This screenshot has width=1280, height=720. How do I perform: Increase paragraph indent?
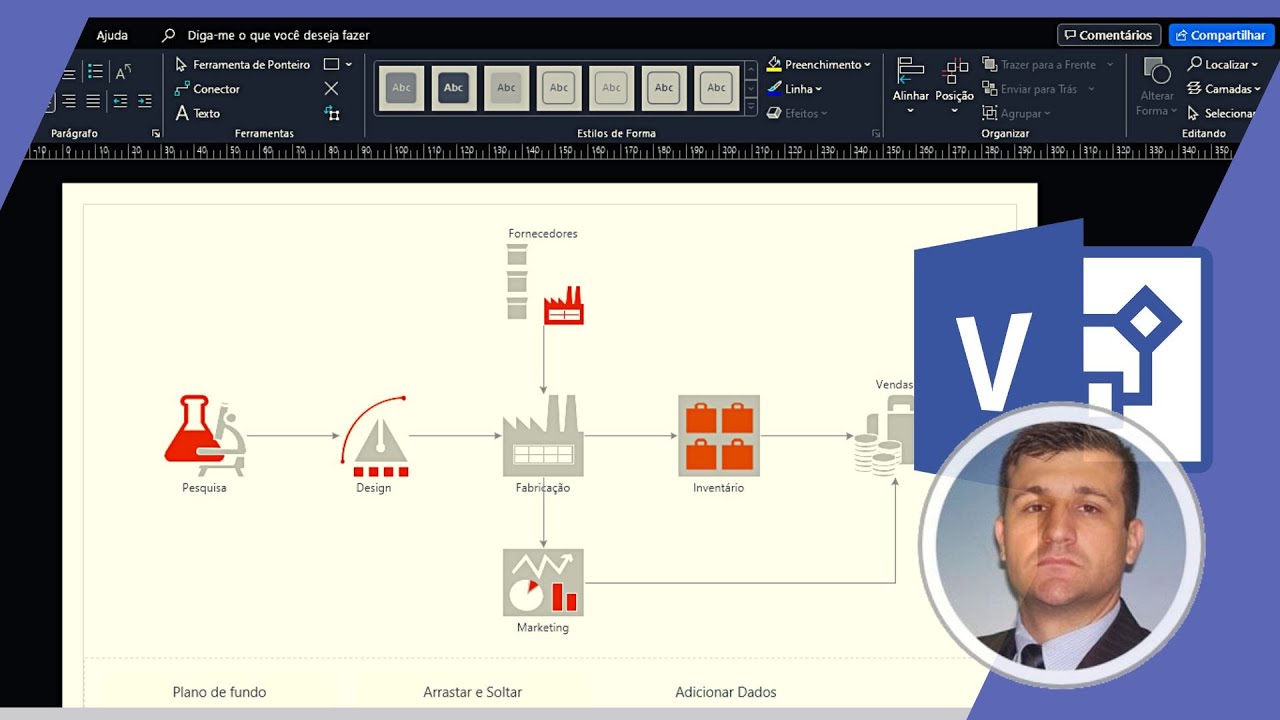(x=145, y=101)
